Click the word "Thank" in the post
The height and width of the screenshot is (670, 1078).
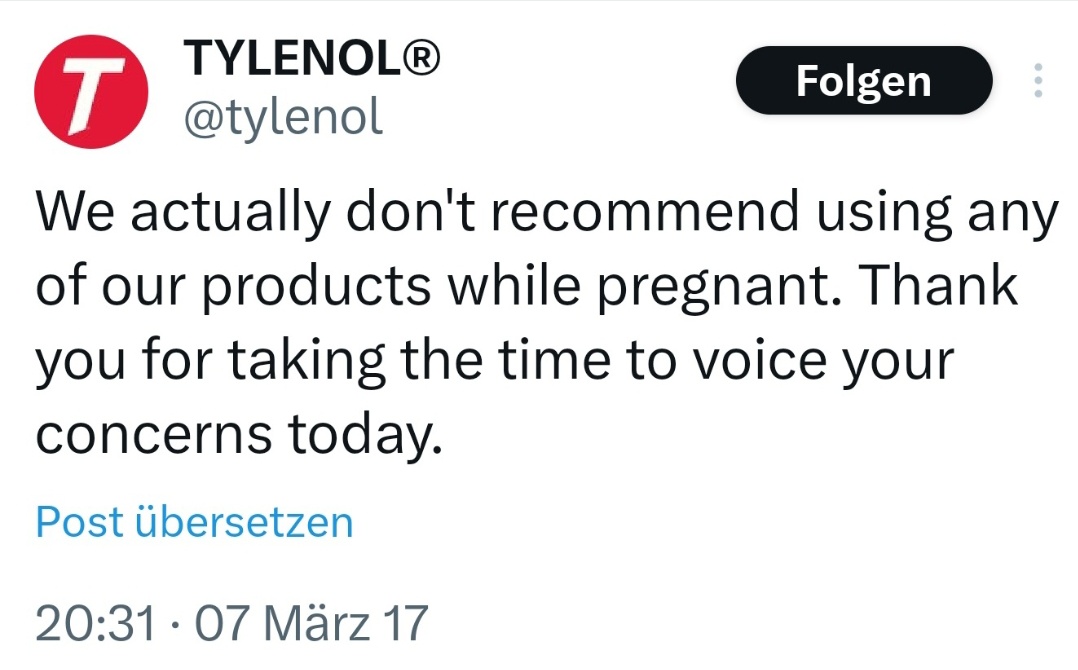point(937,284)
